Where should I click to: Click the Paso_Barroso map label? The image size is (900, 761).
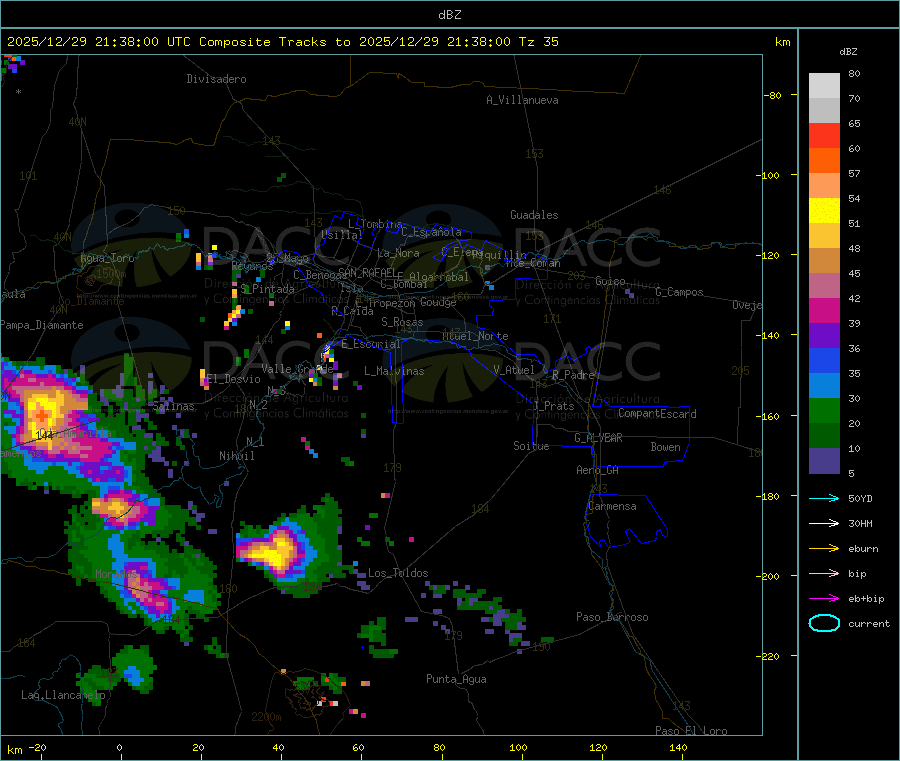[x=612, y=617]
